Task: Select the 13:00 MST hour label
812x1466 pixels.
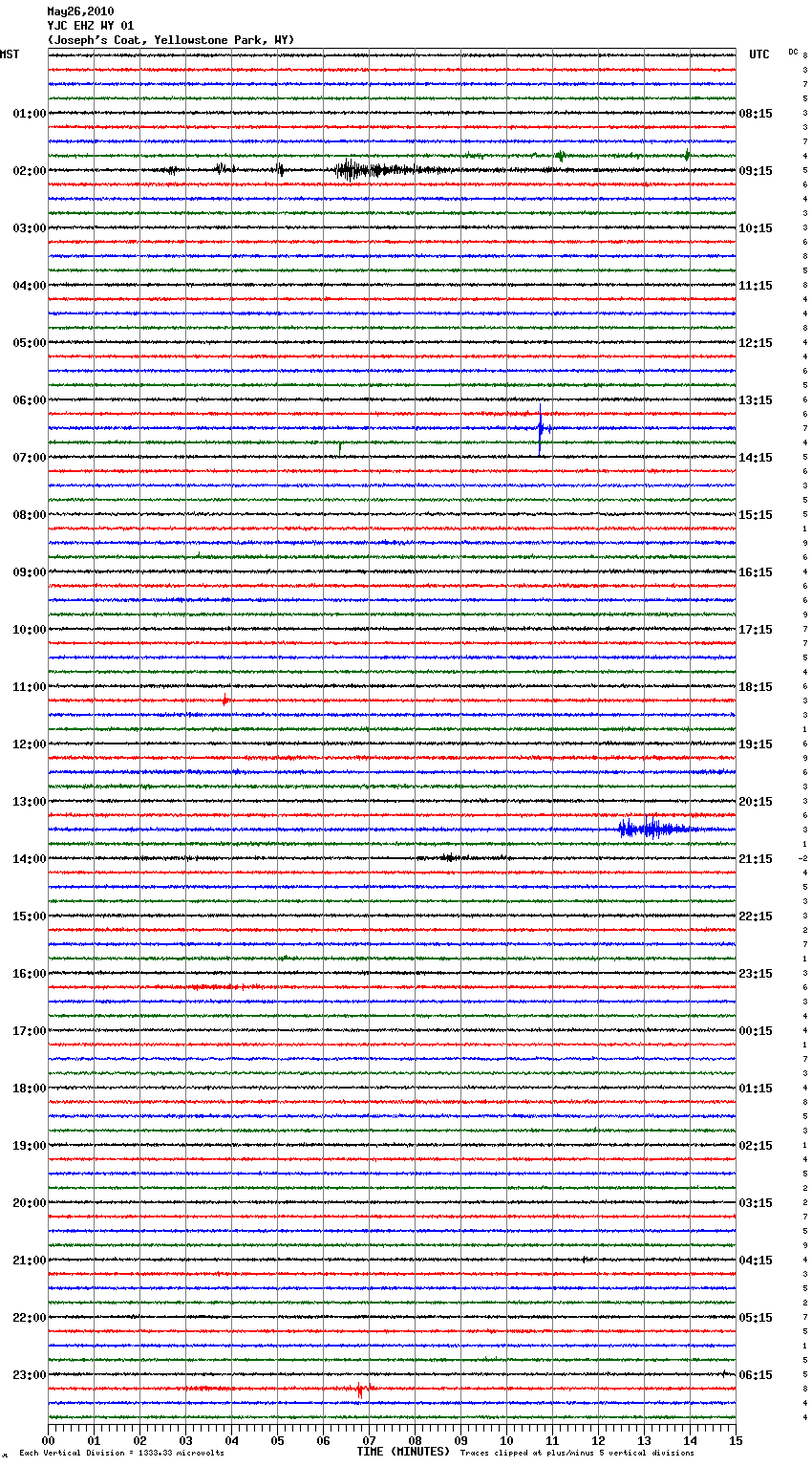Action: click(30, 802)
